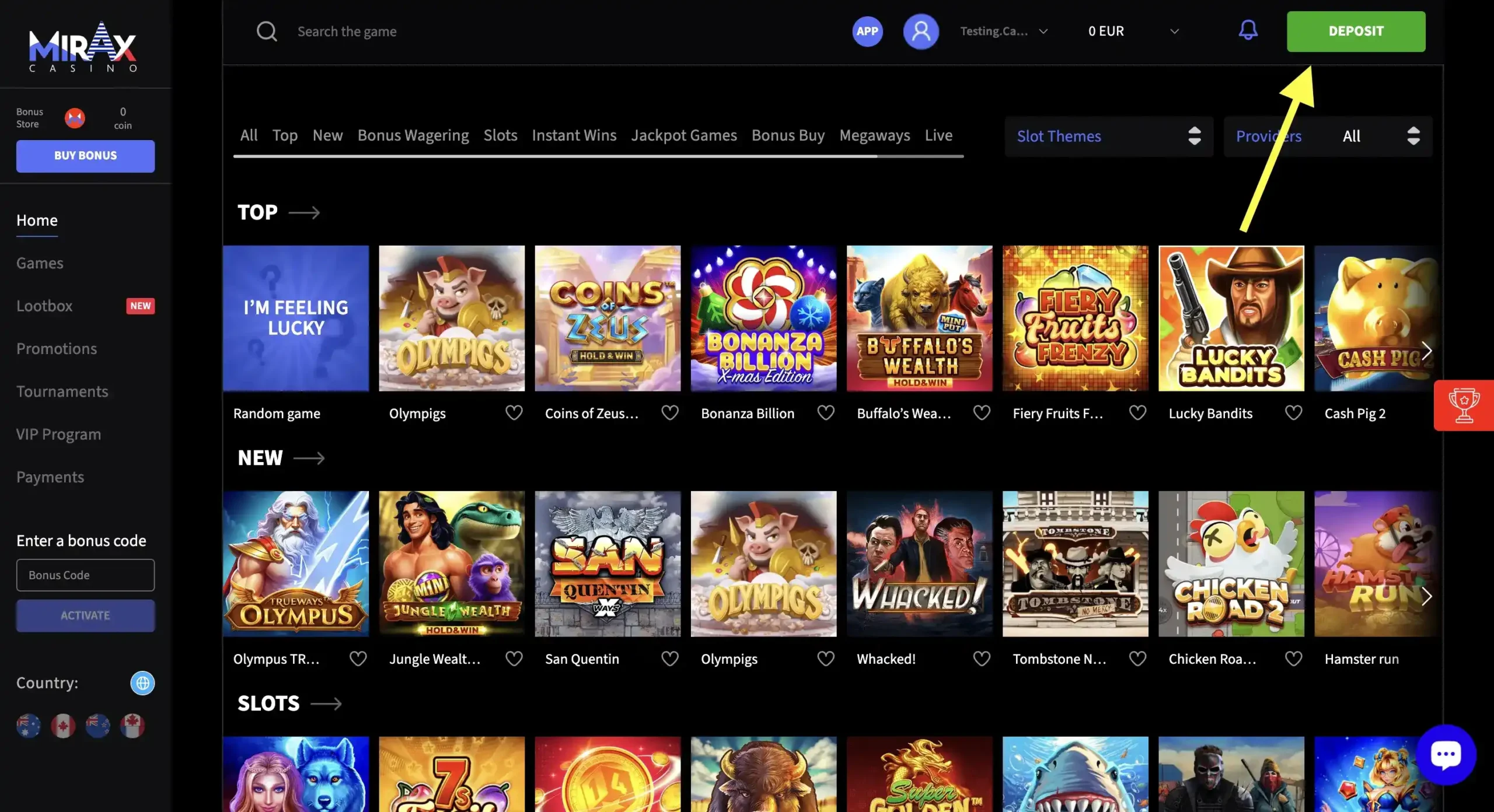Open Promotions in the sidebar
The width and height of the screenshot is (1494, 812).
(57, 349)
